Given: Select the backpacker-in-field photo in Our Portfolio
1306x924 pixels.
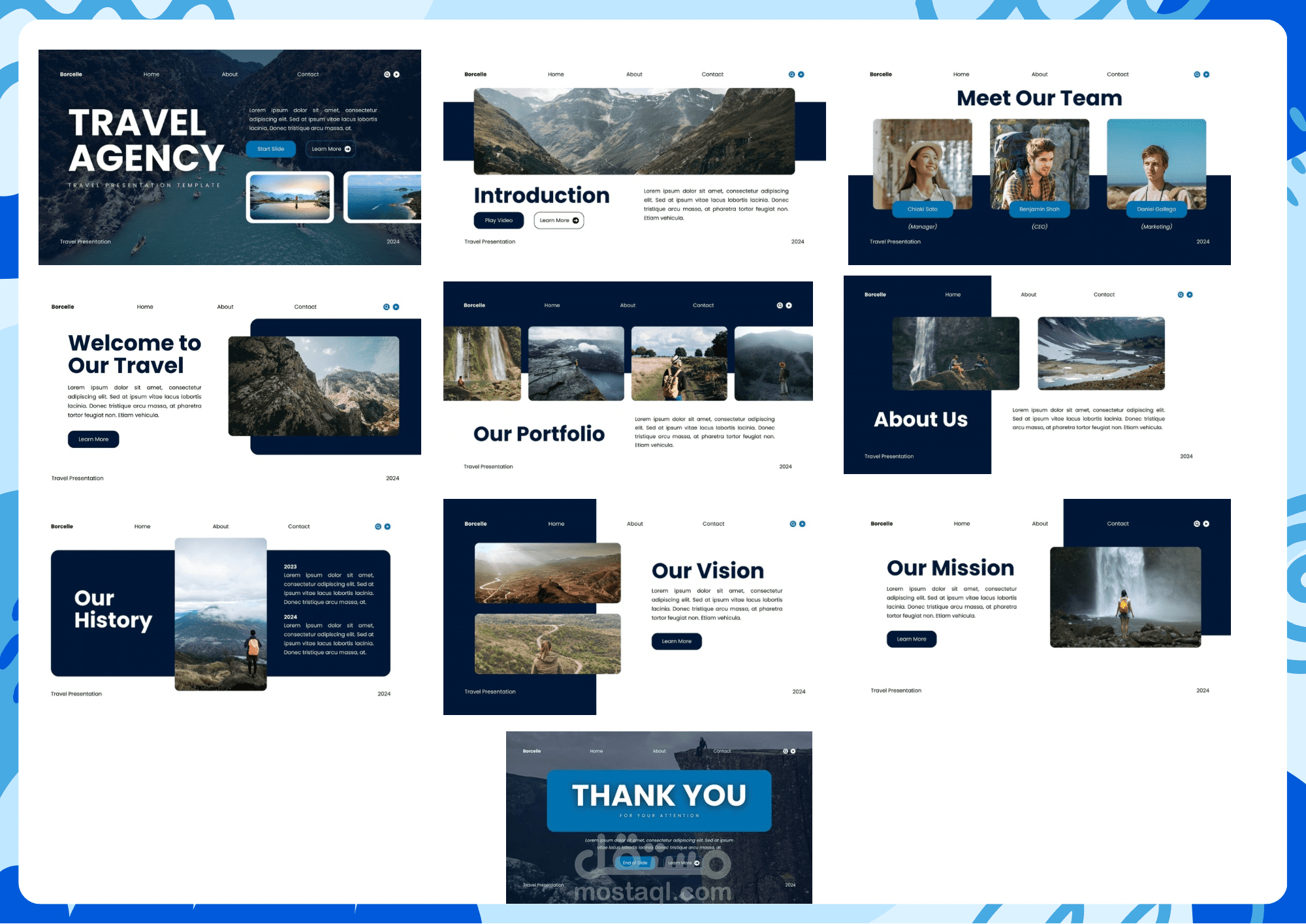Looking at the screenshot, I should (679, 364).
